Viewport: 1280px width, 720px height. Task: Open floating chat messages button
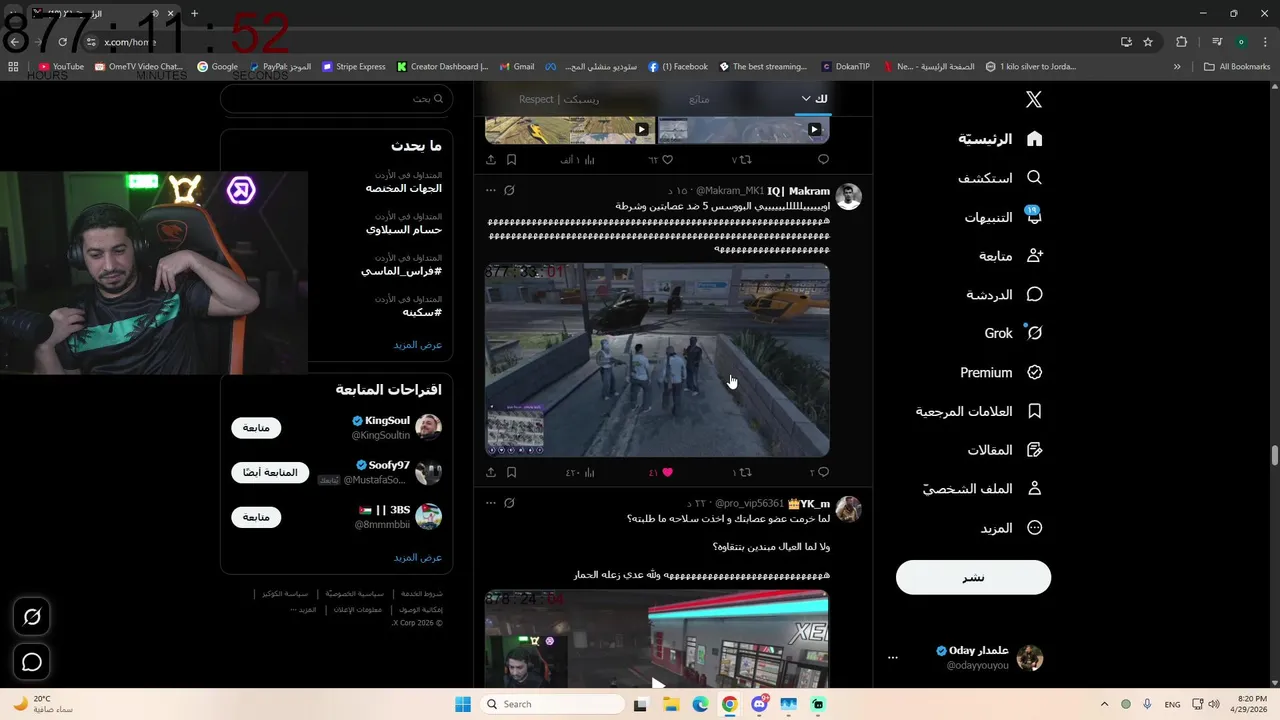coord(32,662)
